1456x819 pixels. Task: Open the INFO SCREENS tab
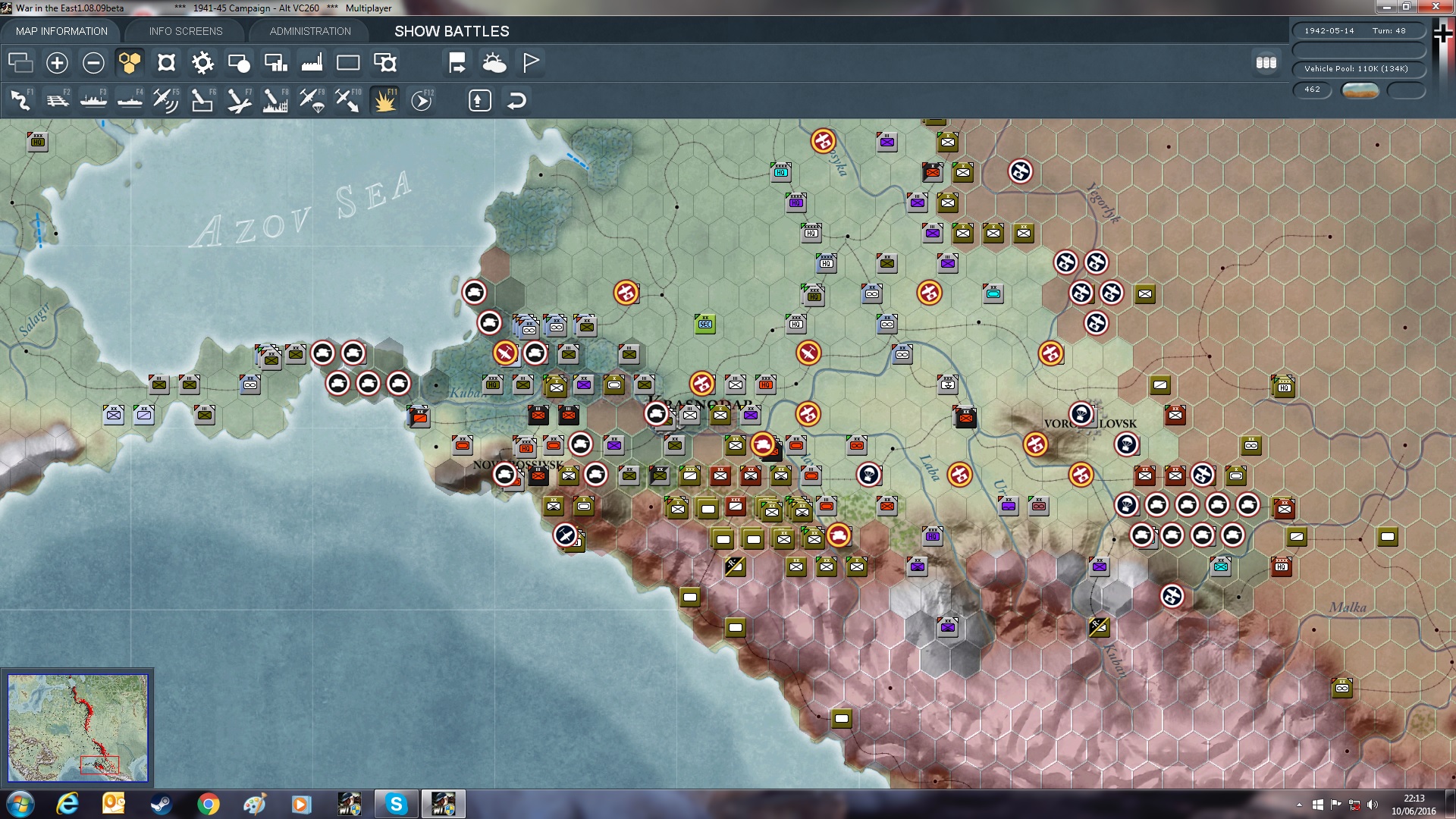tap(186, 31)
